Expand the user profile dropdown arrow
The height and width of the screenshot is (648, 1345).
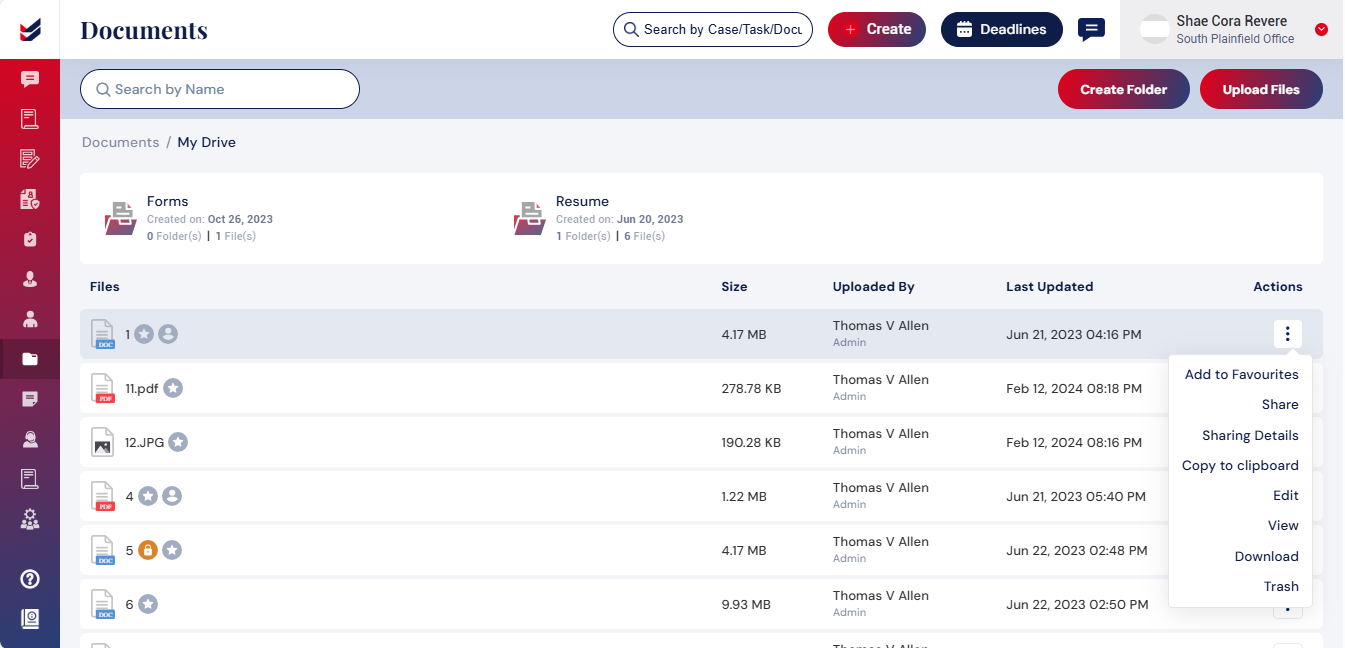pos(1321,30)
